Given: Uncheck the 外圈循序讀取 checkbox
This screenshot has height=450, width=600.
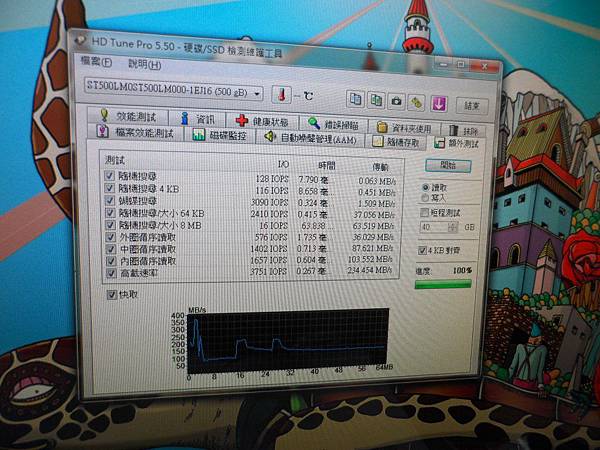Looking at the screenshot, I should click(x=111, y=237).
